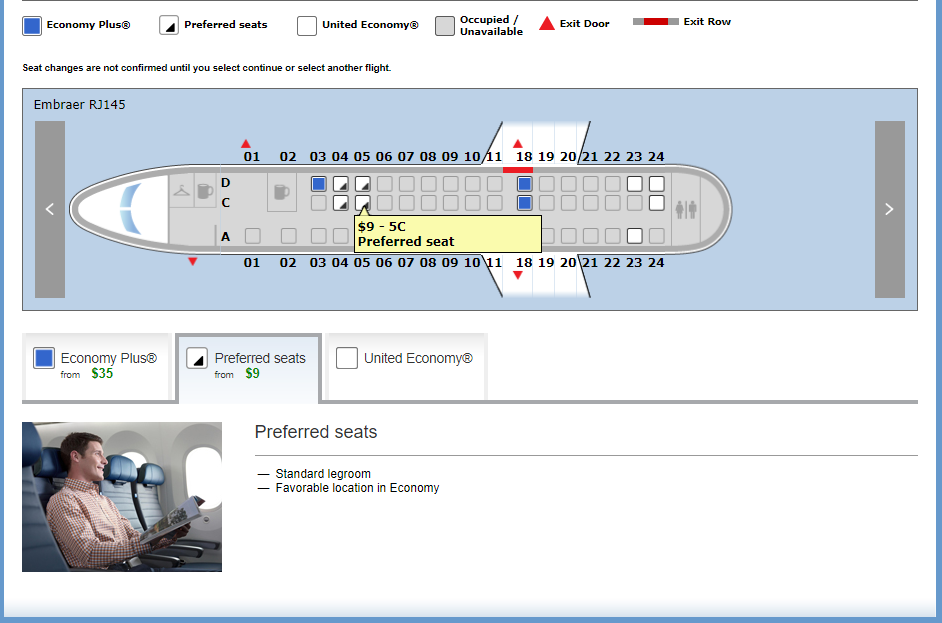This screenshot has height=623, width=942.
Task: Select preferred seat 4C
Action: [x=341, y=203]
